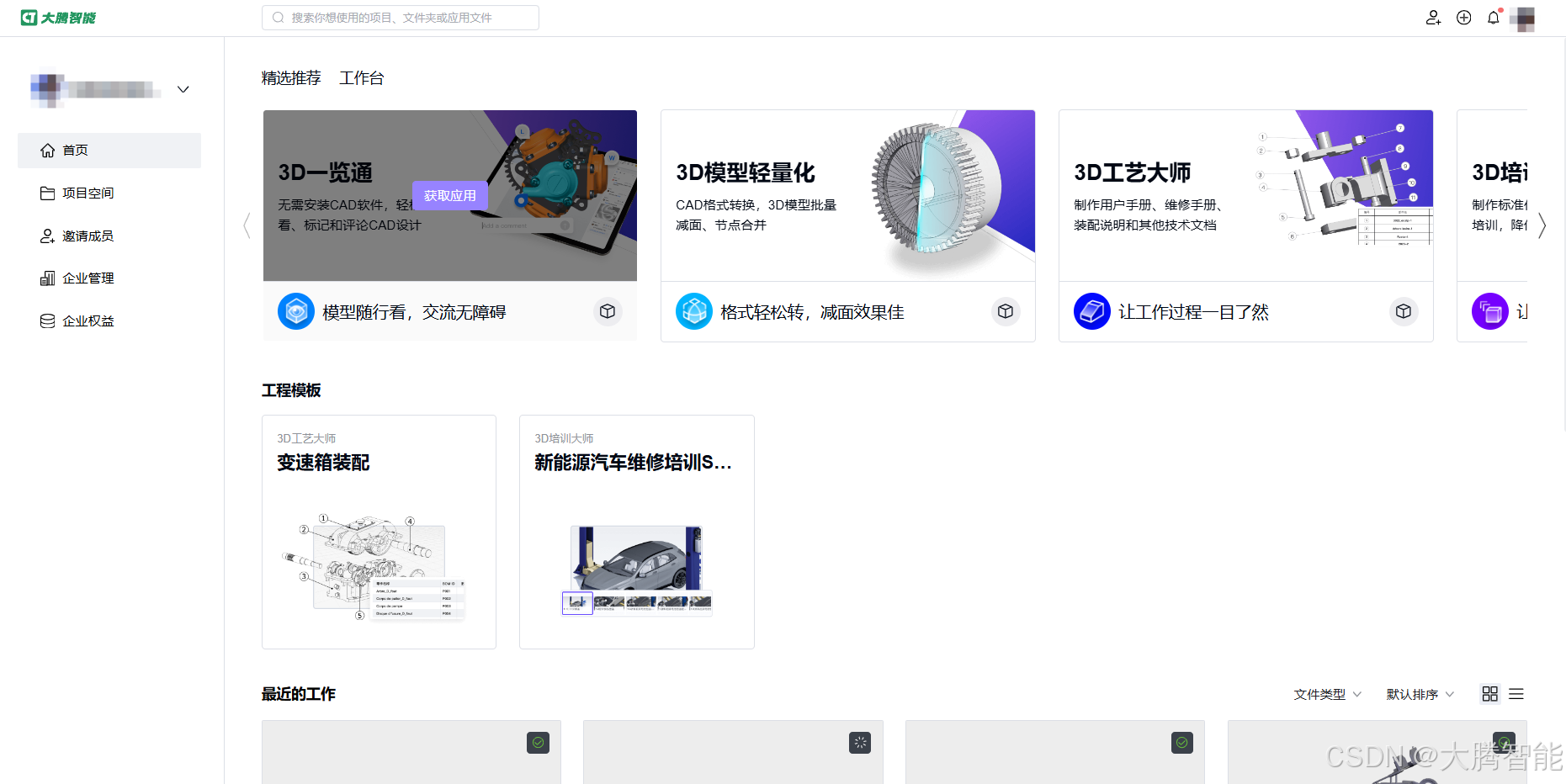Open the 3D模型轻量化 card banner
Viewport: 1566px width, 784px height.
848,195
